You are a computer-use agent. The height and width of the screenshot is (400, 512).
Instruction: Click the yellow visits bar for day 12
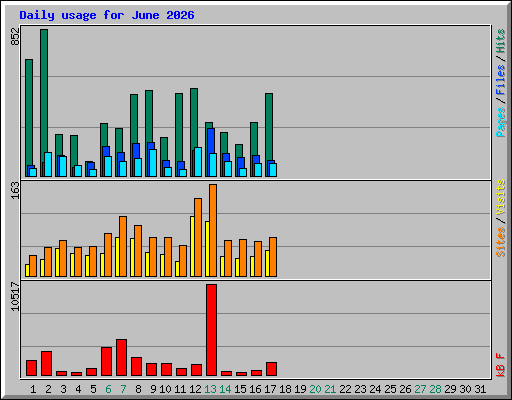192,246
